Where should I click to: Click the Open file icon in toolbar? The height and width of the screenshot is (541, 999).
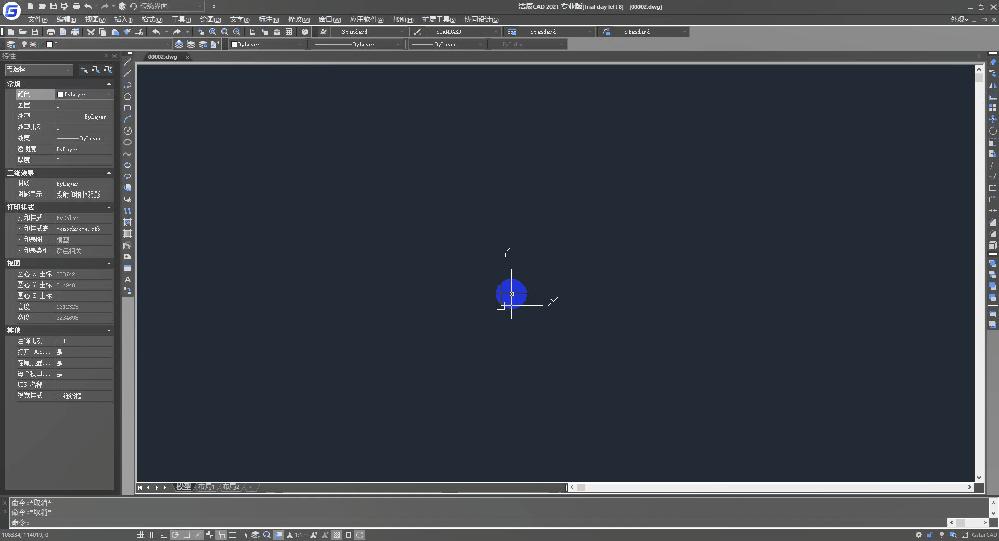pos(21,32)
